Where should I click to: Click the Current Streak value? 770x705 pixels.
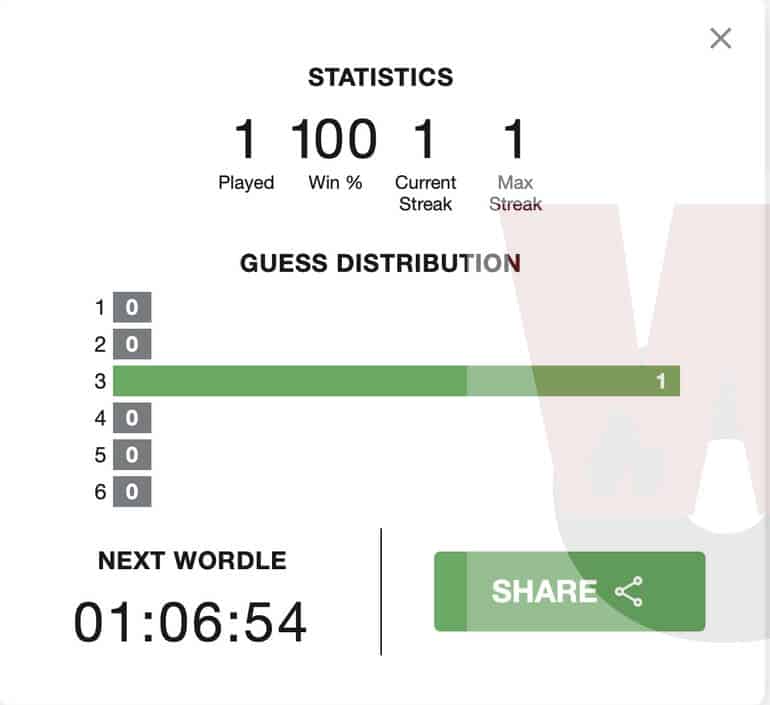(x=425, y=139)
